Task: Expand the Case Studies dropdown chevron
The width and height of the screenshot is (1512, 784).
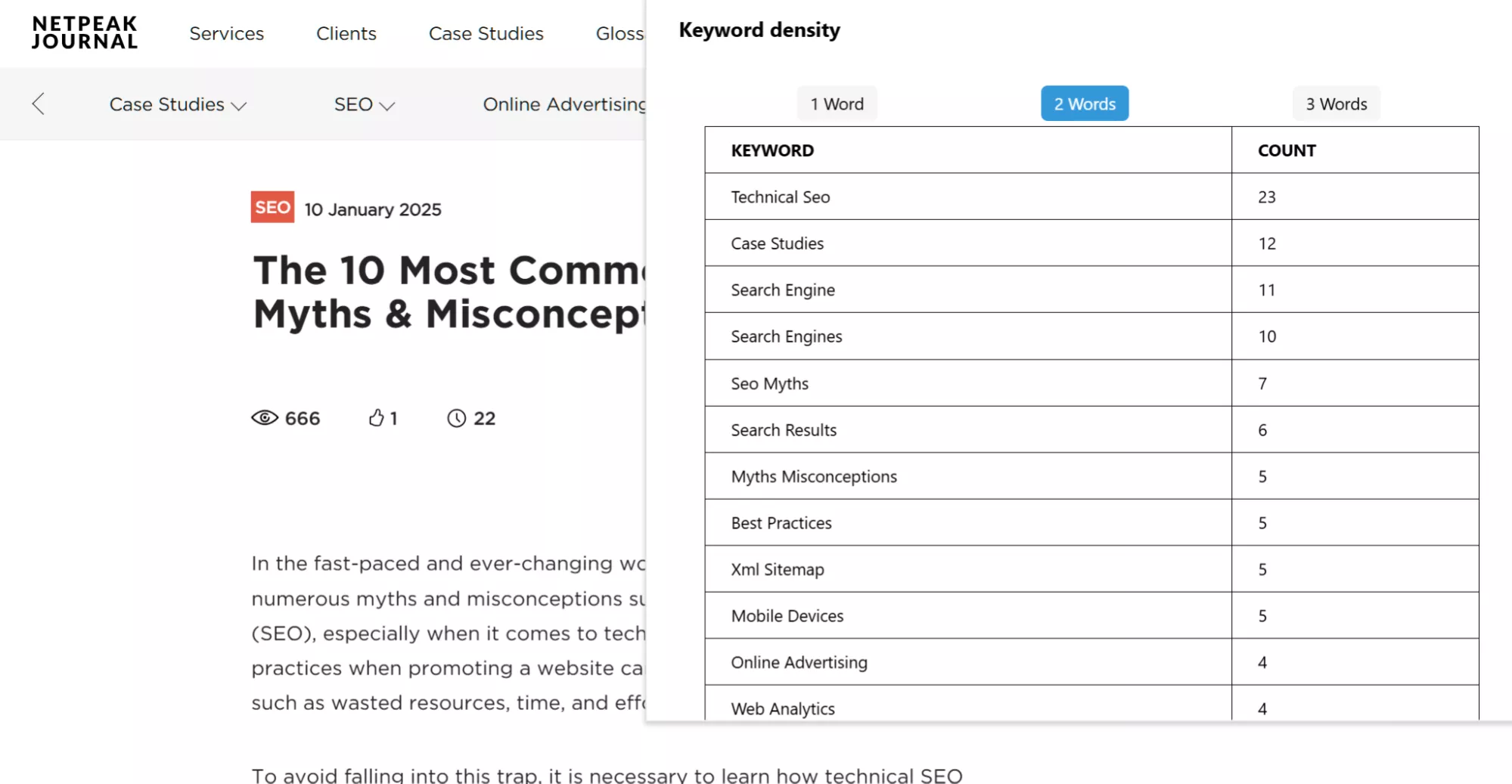Action: click(x=239, y=106)
